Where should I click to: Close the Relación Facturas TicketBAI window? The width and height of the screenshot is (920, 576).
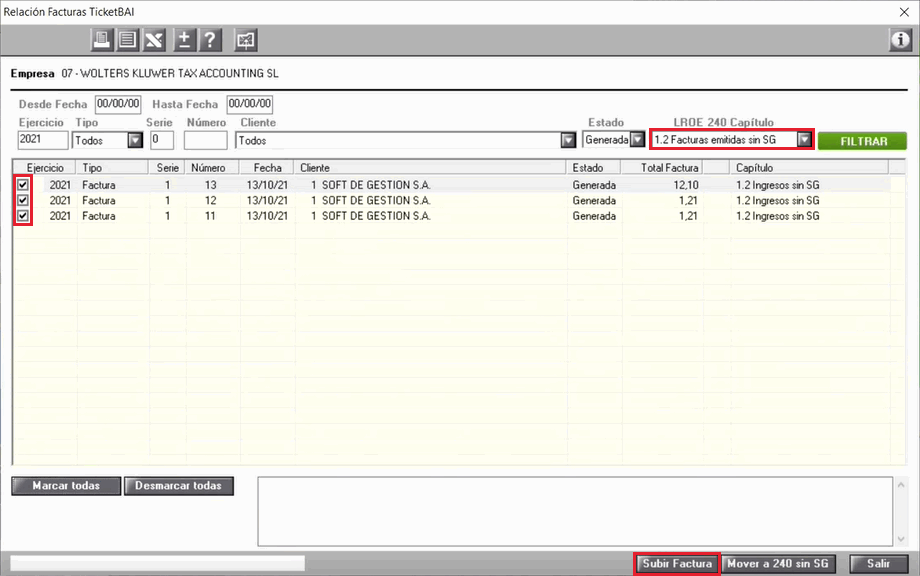pyautogui.click(x=904, y=12)
